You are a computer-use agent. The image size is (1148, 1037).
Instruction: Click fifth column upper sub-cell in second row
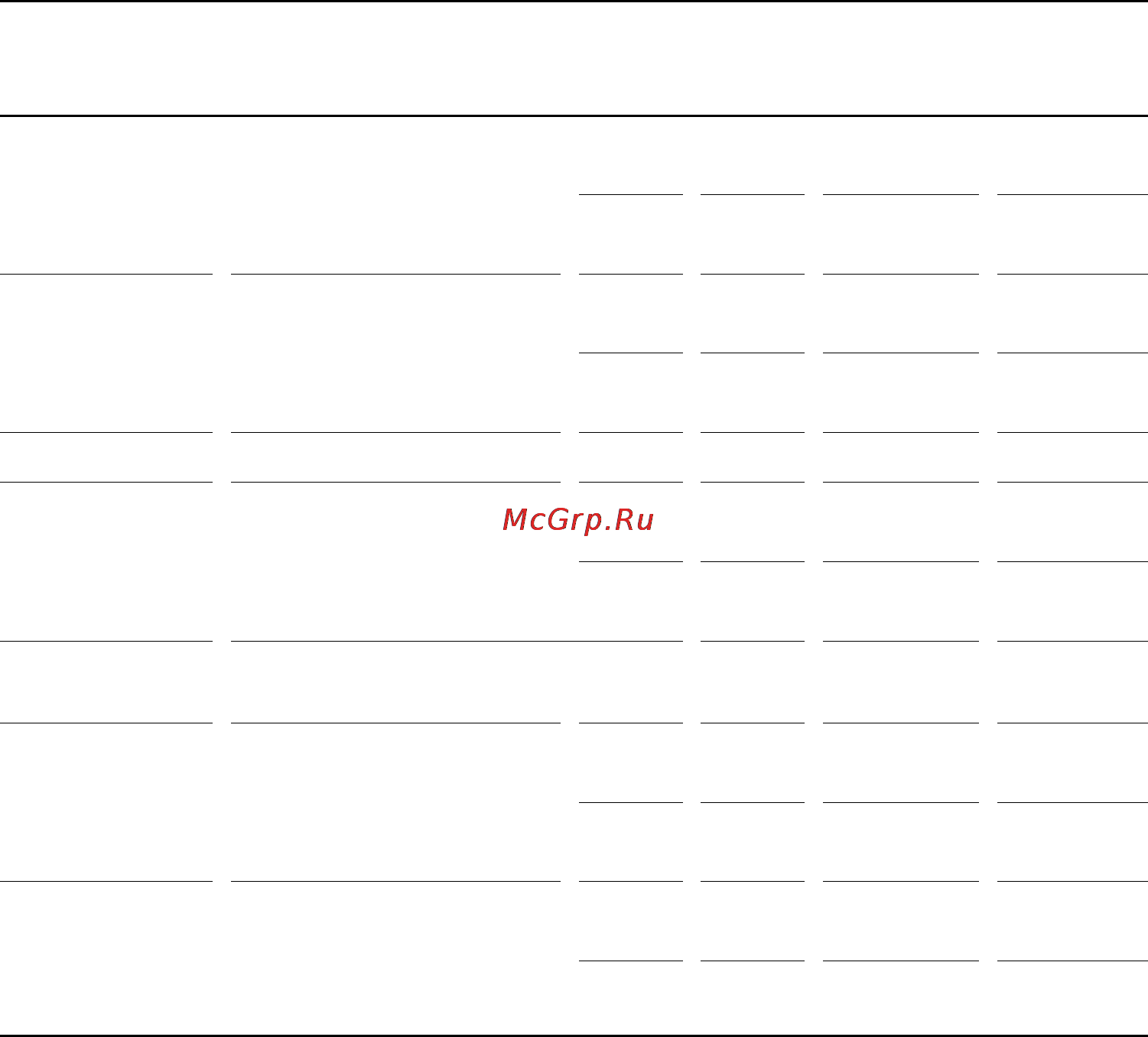[901, 314]
